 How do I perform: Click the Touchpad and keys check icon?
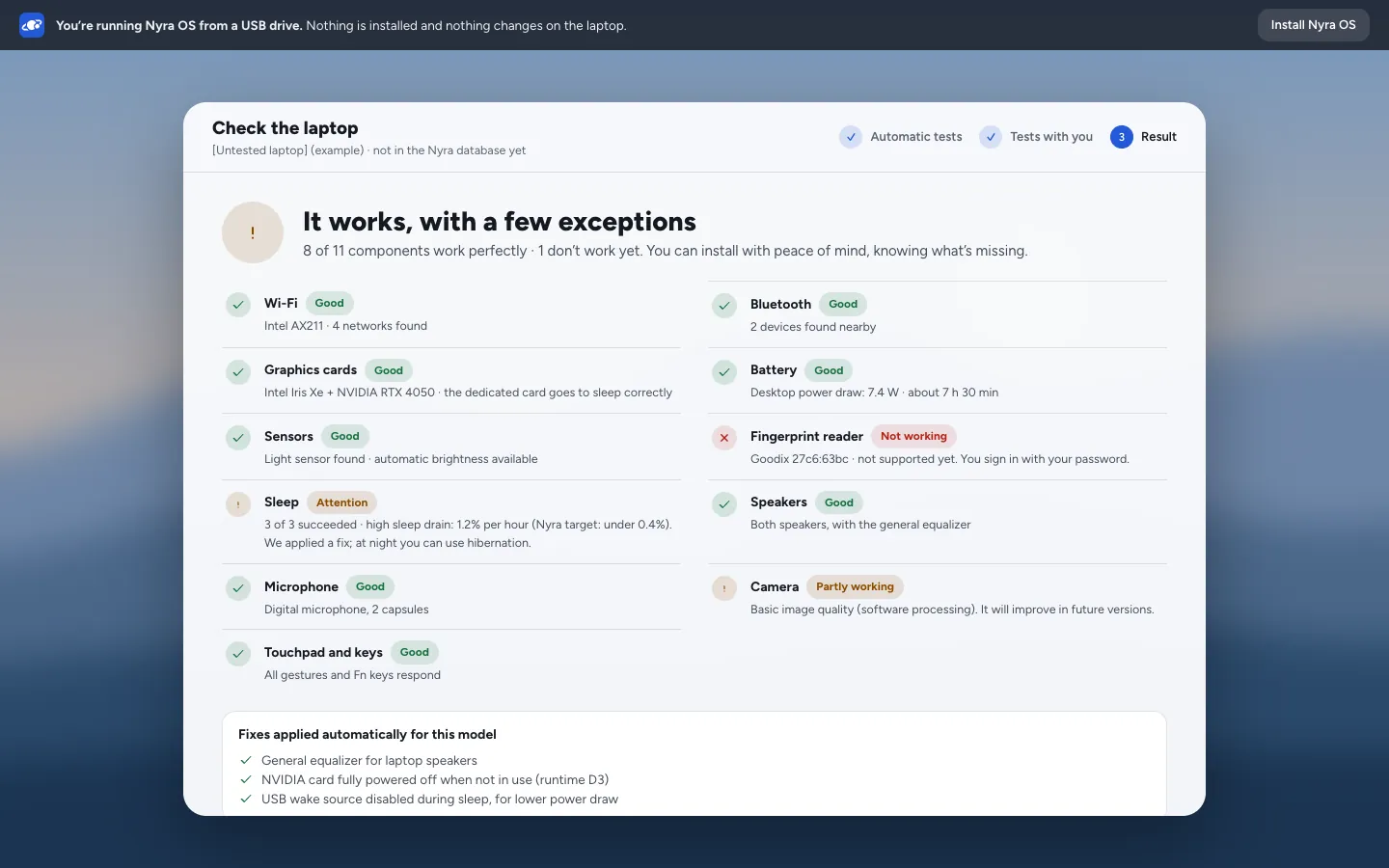(238, 654)
